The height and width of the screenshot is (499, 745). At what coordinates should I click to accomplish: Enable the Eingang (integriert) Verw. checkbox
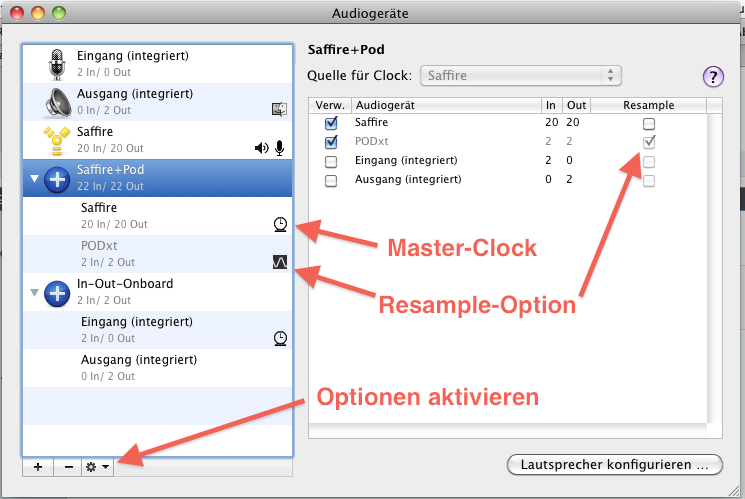coord(331,161)
